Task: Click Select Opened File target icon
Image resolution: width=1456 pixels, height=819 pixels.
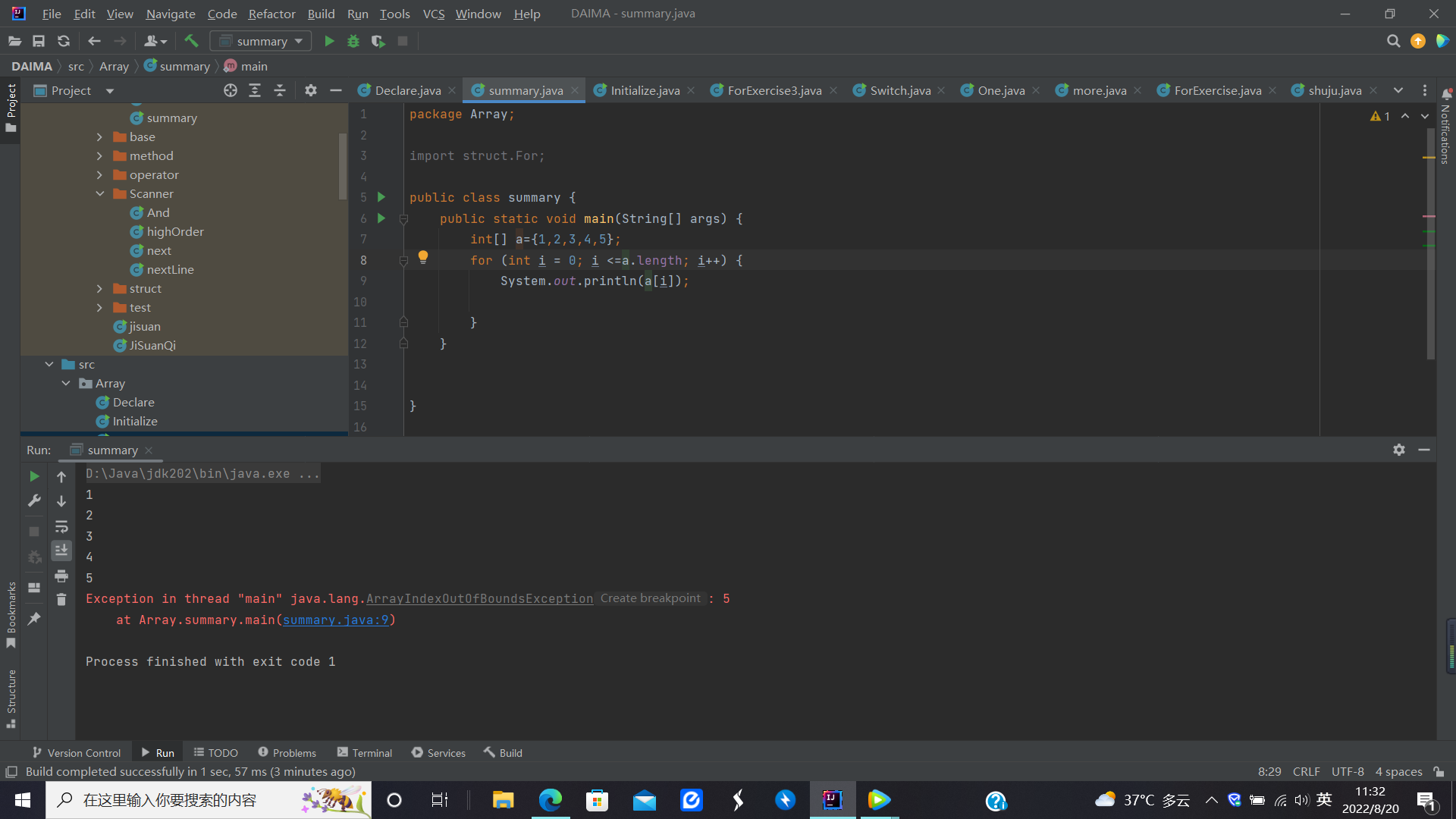Action: tap(231, 90)
